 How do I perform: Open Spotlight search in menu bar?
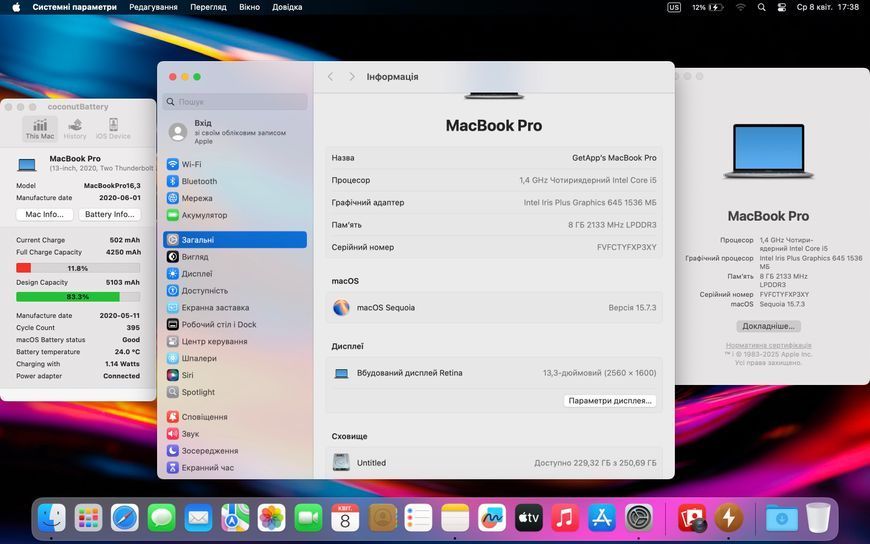[x=761, y=7]
